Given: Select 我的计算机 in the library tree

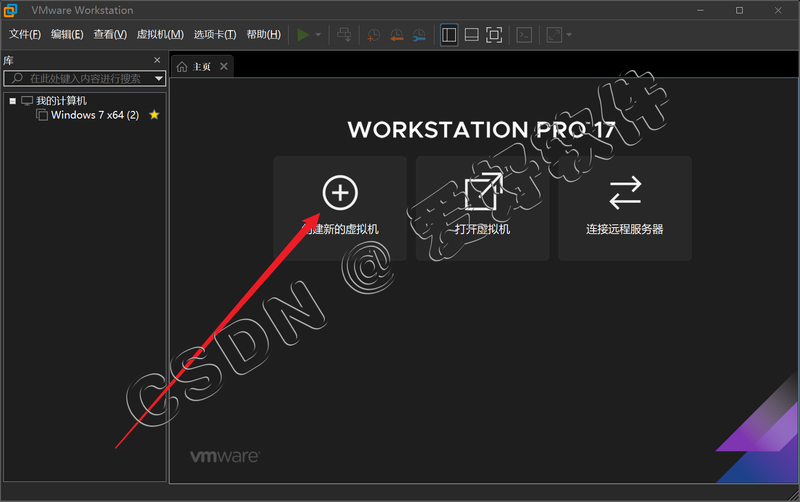Looking at the screenshot, I should click(x=61, y=101).
